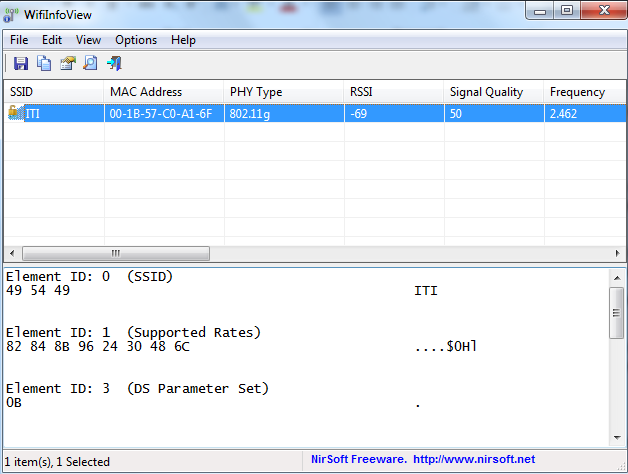The image size is (628, 474).
Task: Click the hex bytes '49 54 49'
Action: [x=38, y=290]
